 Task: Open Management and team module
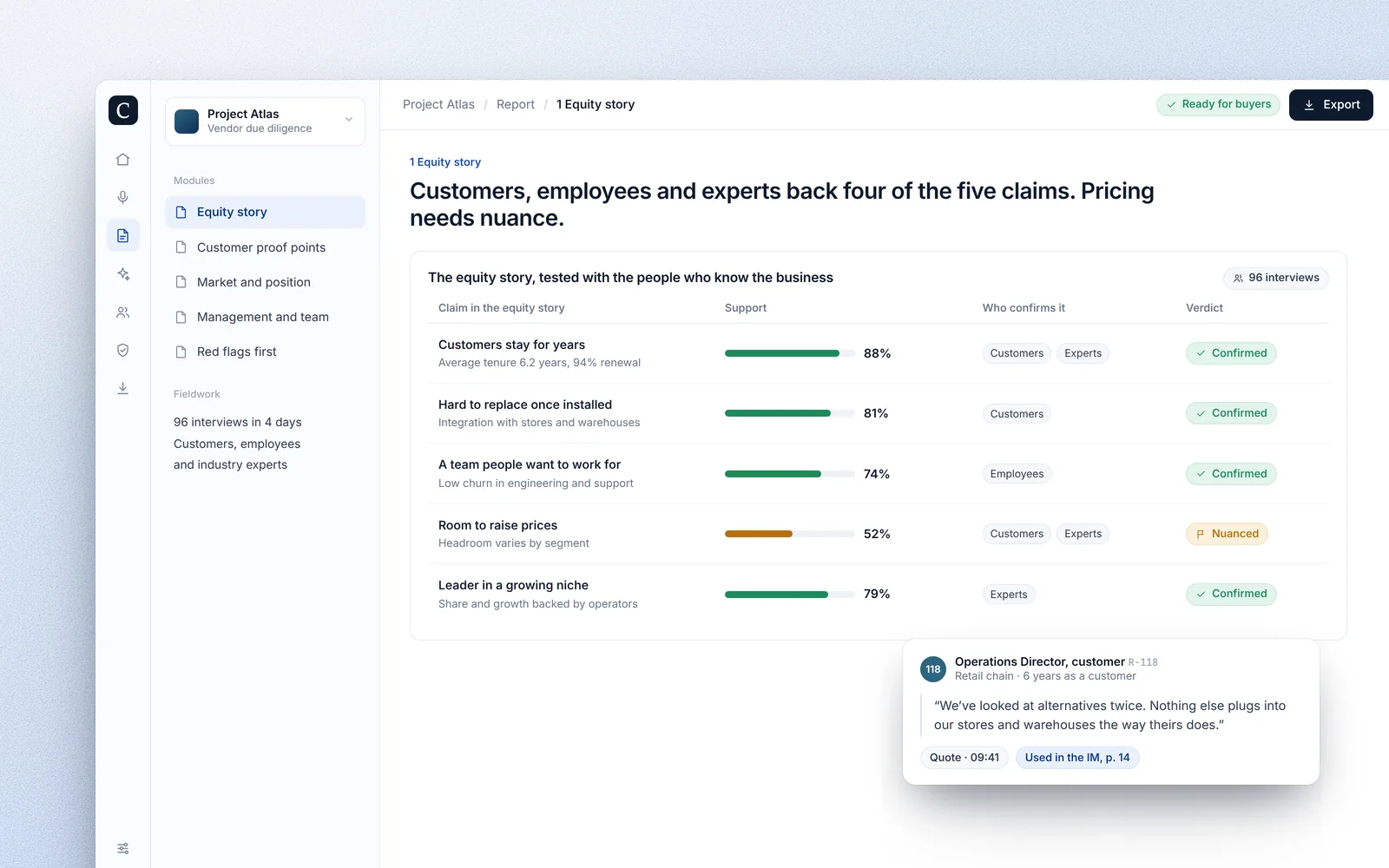[265, 317]
